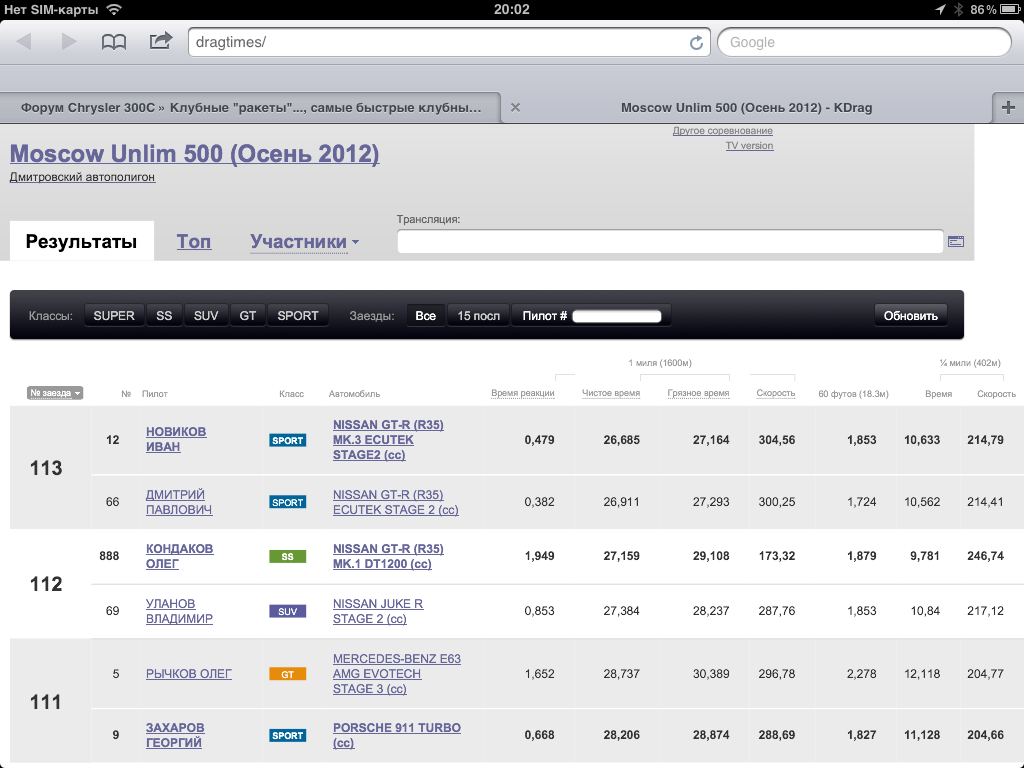Add a new tab with plus button
Screen dimensions: 1024x768
click(x=1008, y=108)
